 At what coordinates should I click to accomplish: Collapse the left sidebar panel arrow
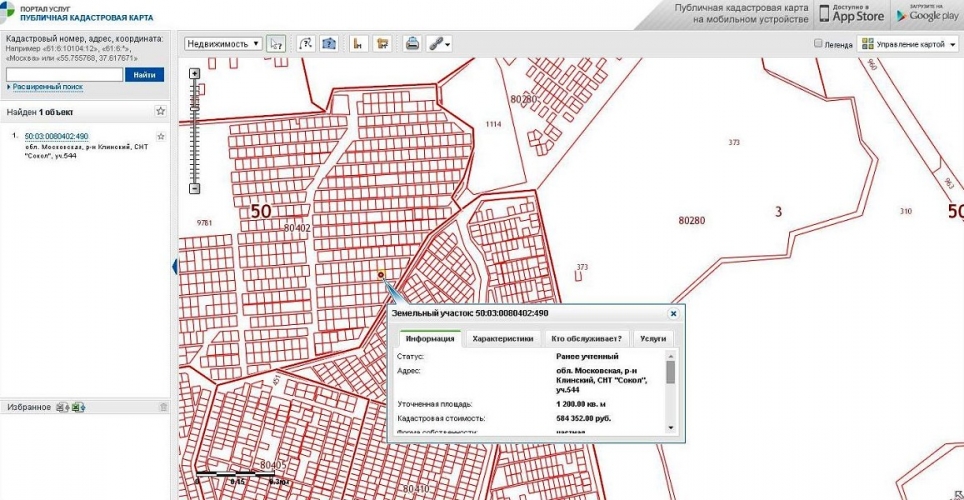pos(175,266)
